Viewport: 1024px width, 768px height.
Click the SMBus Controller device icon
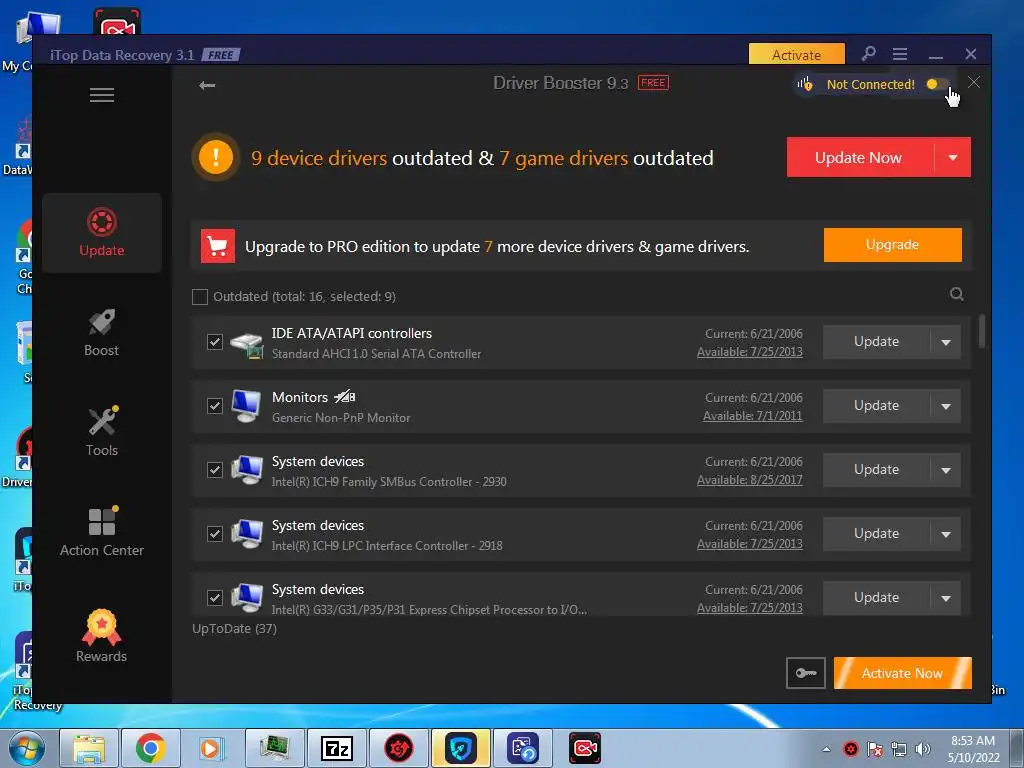tap(247, 470)
